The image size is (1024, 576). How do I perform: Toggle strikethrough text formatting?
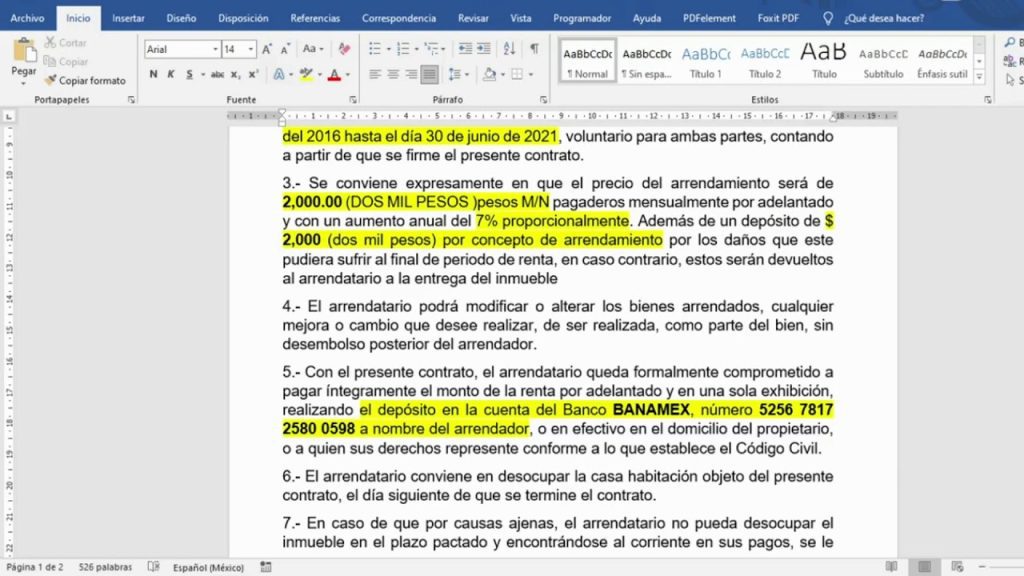217,74
